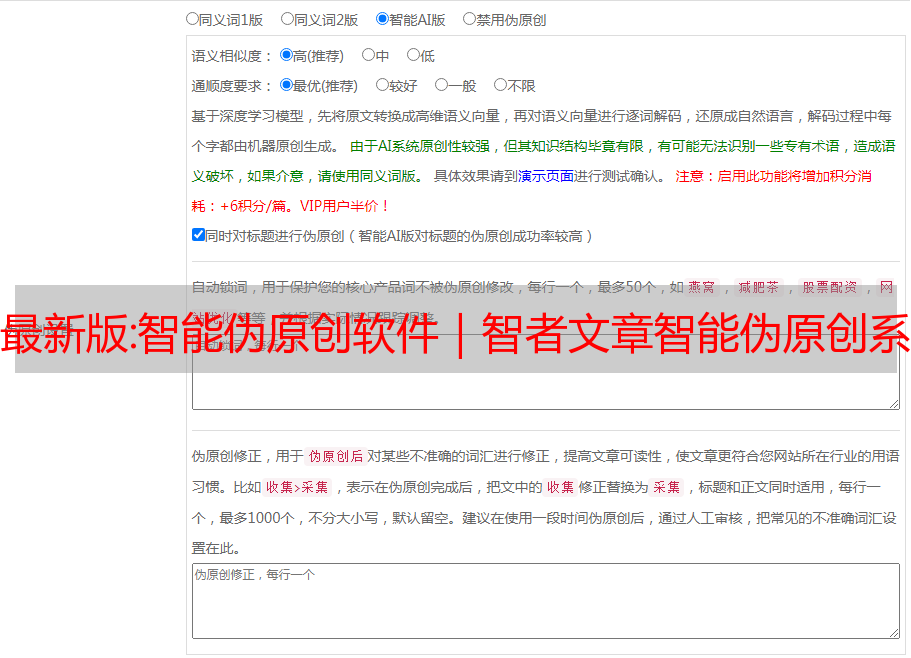Image resolution: width=911 pixels, height=658 pixels.
Task: Select the 智能AI版 radio option
Action: click(382, 19)
